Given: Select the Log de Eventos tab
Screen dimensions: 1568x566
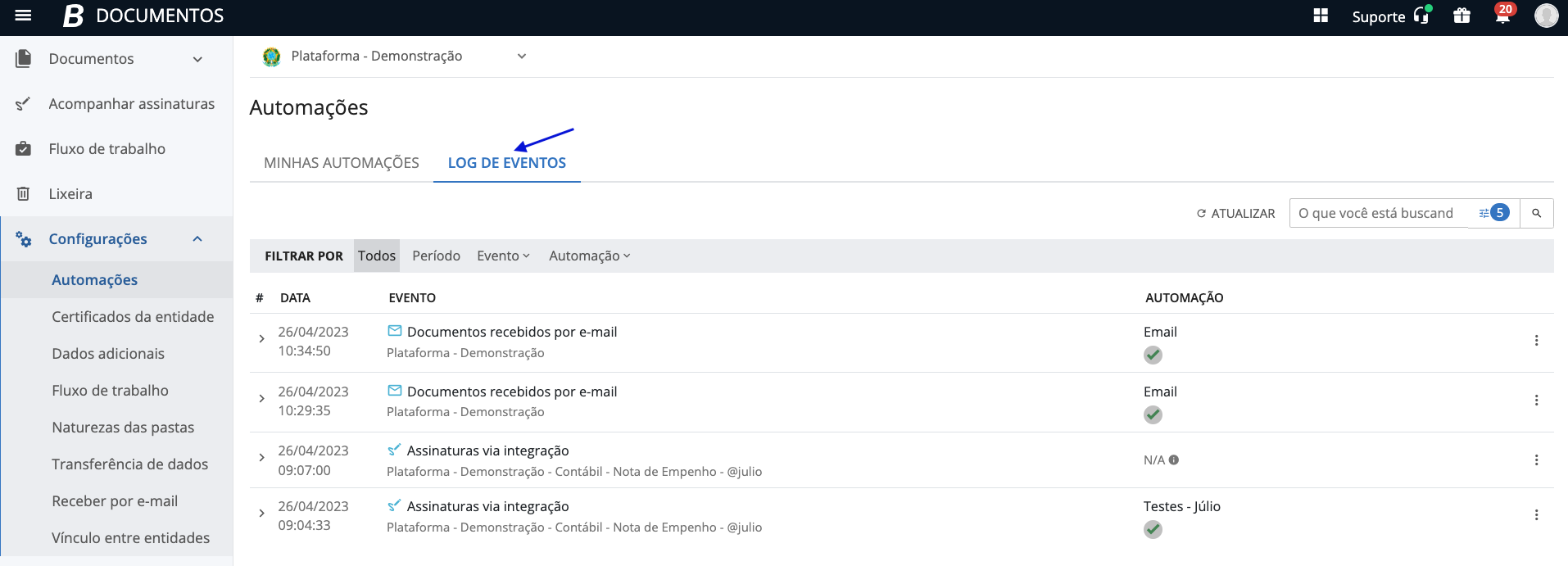Looking at the screenshot, I should [x=506, y=163].
